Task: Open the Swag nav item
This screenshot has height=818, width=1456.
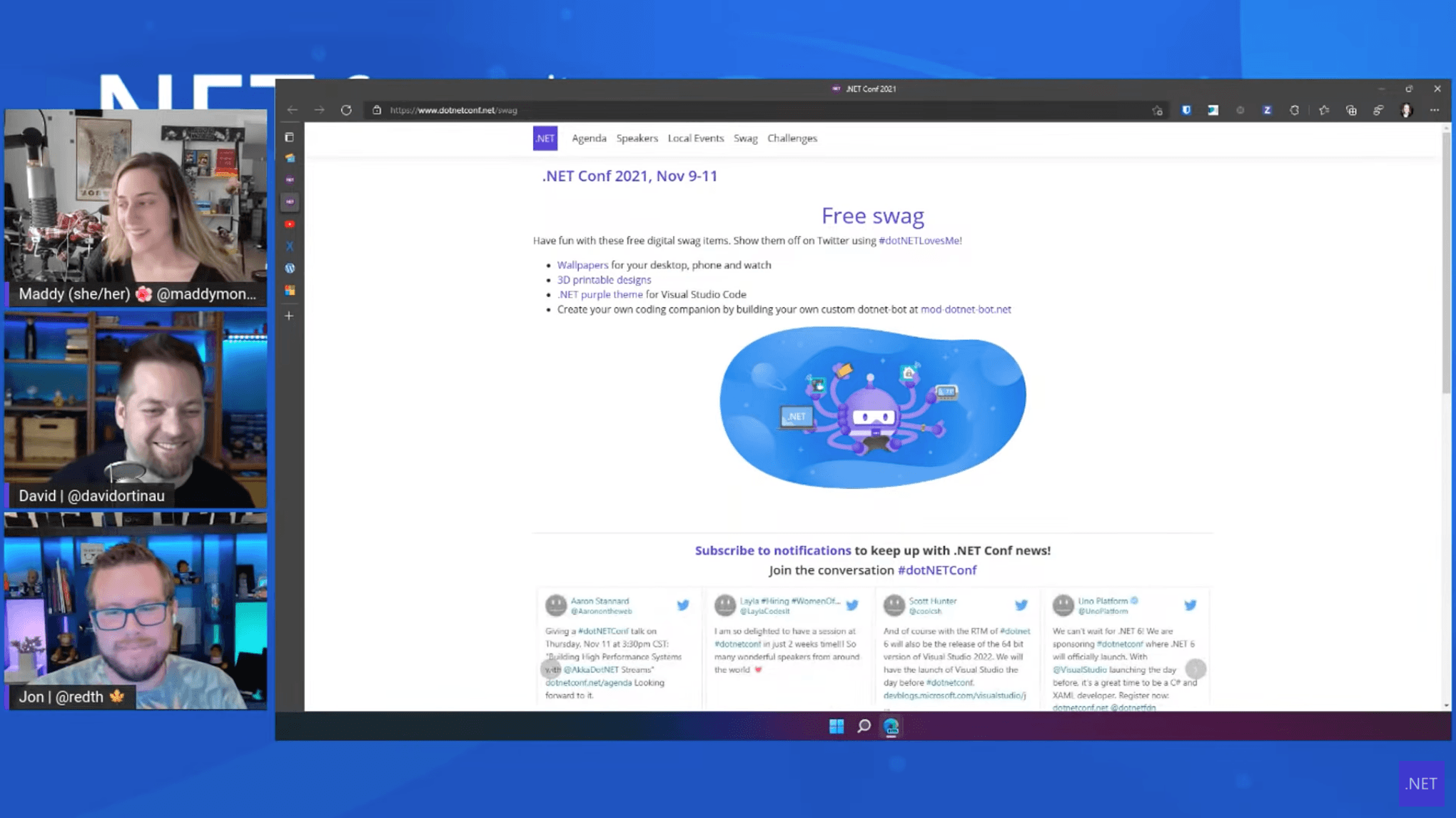Action: pos(745,138)
